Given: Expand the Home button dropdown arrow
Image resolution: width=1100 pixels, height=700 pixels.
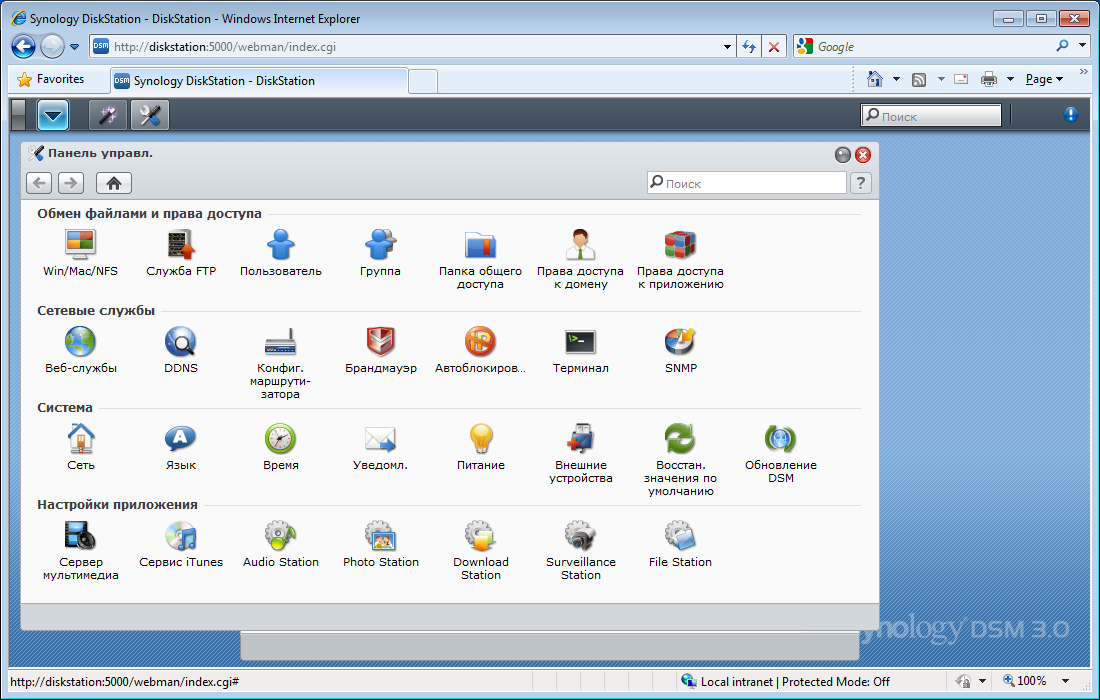Looking at the screenshot, I should (x=896, y=79).
